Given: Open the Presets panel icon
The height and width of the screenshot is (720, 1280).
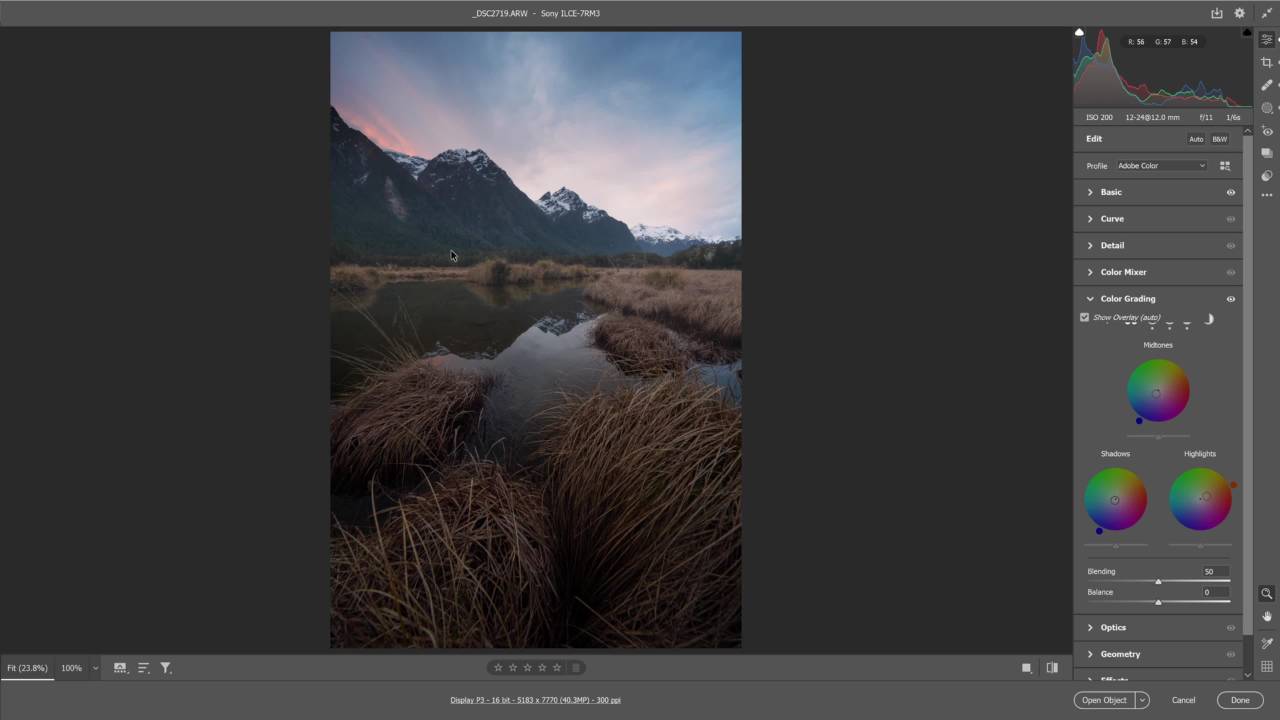Looking at the screenshot, I should (1267, 176).
